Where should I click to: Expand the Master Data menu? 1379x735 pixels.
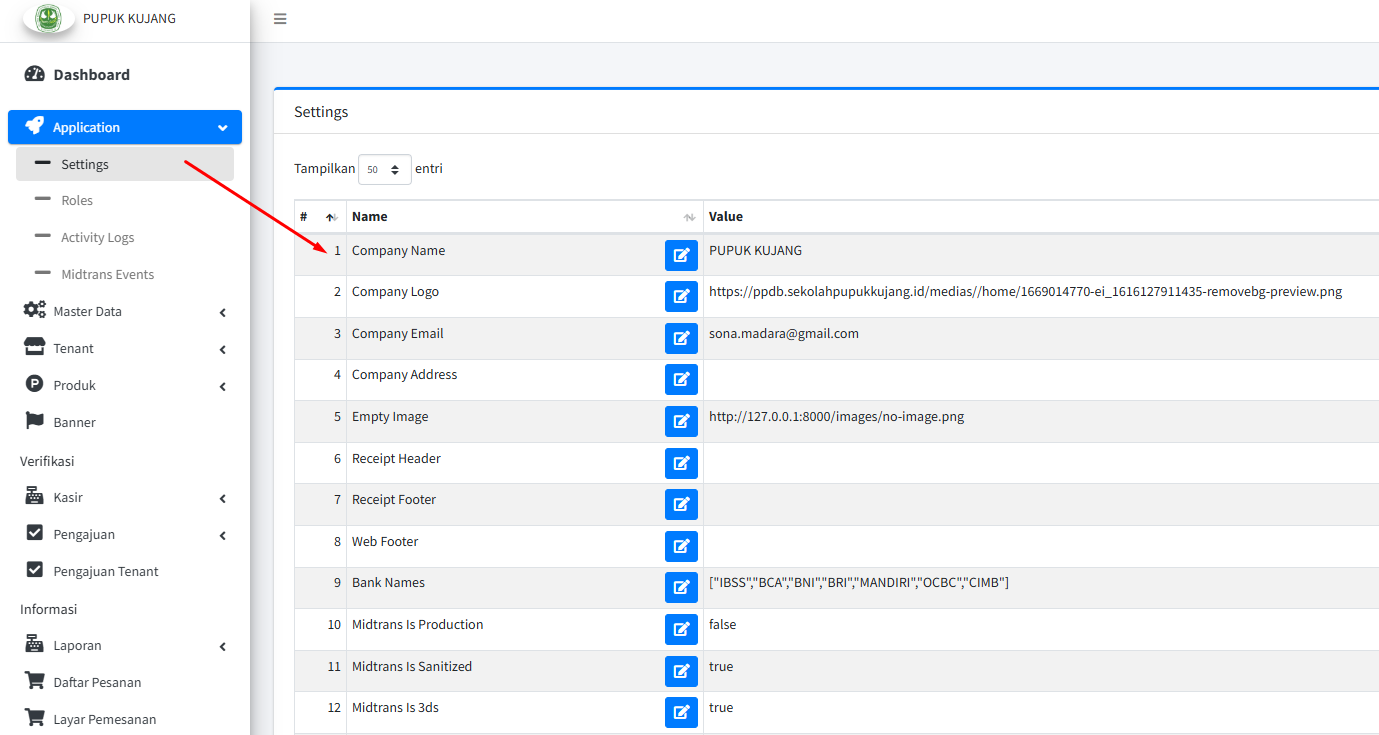[x=125, y=311]
